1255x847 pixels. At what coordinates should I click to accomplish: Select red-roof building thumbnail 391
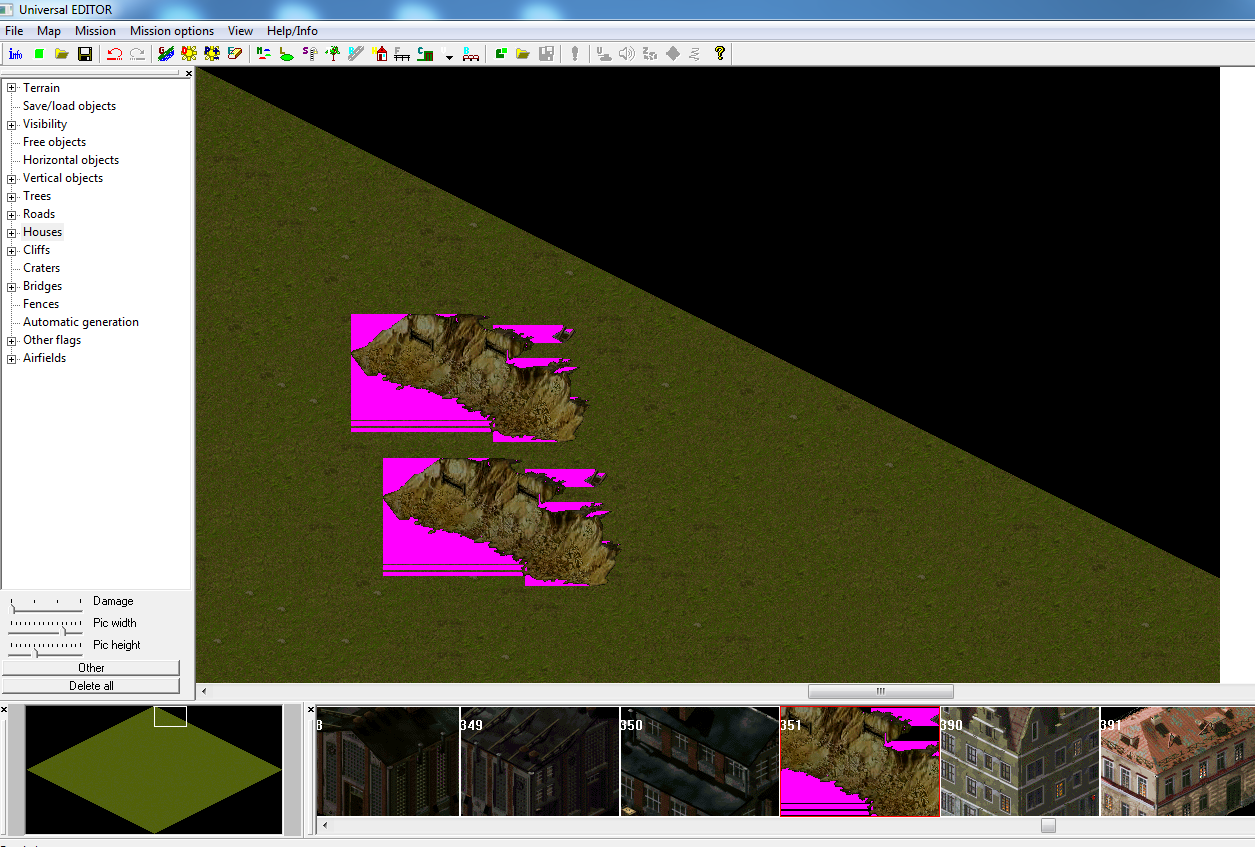[x=1178, y=761]
